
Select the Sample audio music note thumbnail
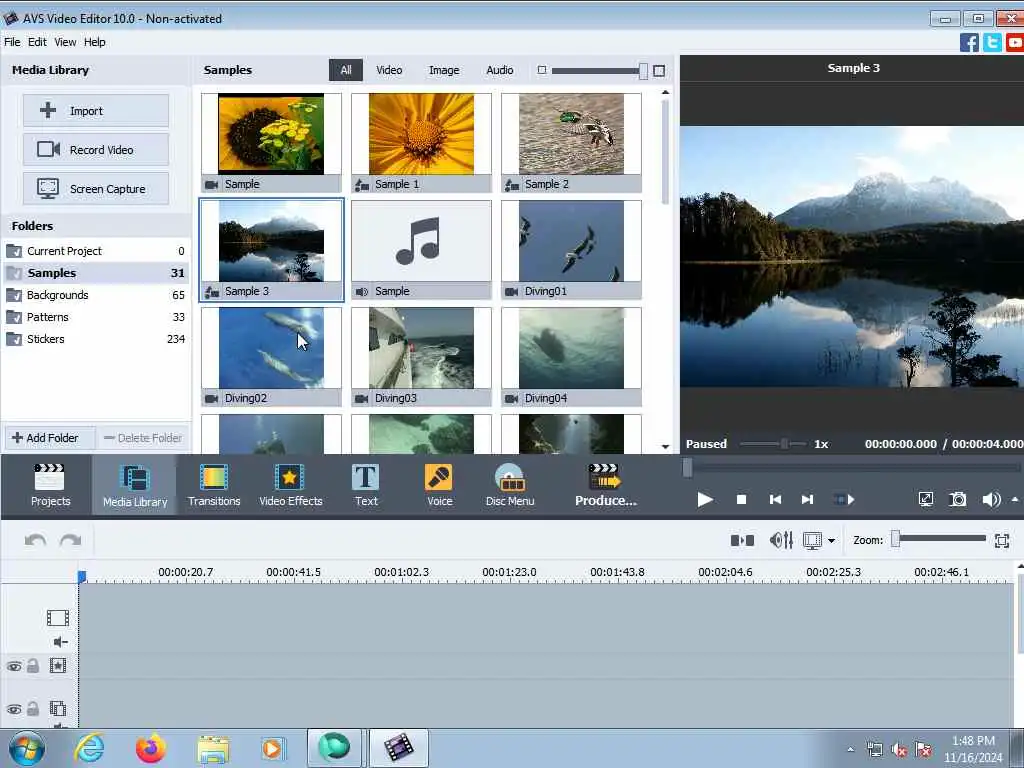(x=421, y=249)
